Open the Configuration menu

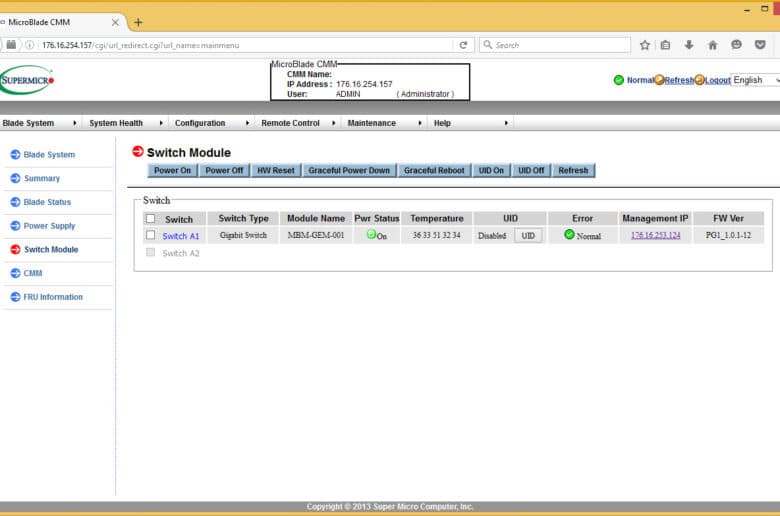[200, 123]
